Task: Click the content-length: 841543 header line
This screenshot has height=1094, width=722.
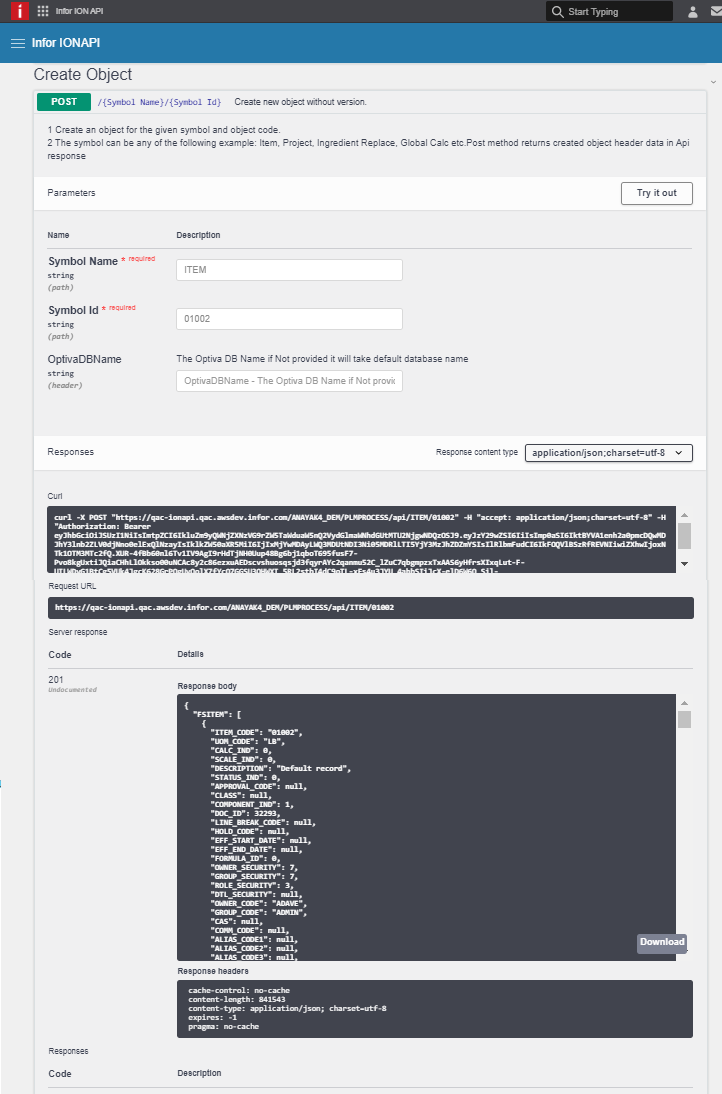Action: 236,1000
